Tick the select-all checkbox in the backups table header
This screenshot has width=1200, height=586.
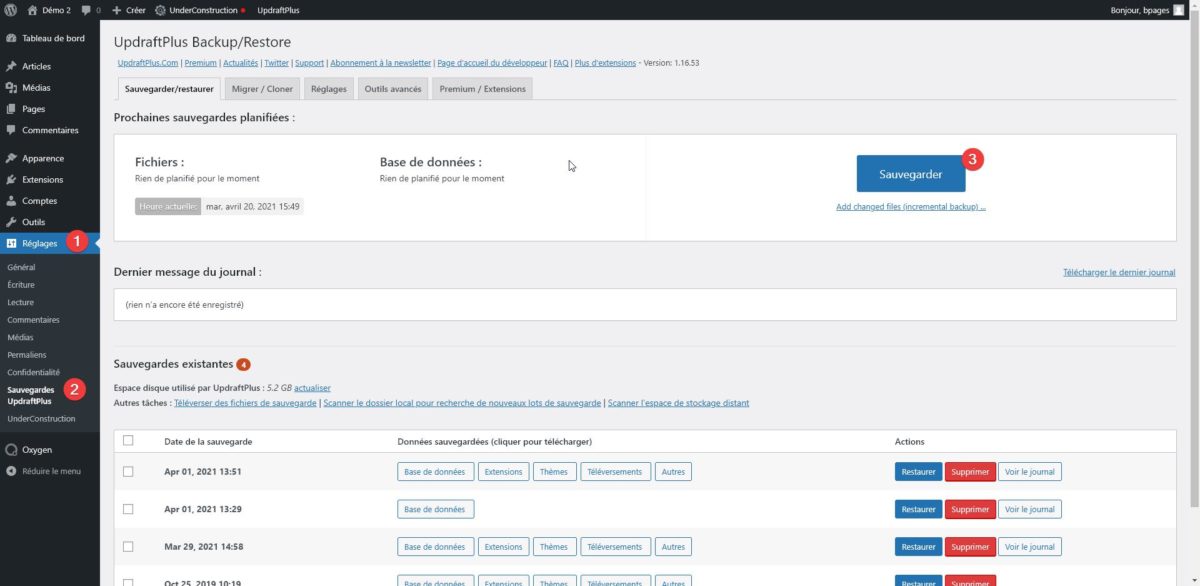[x=128, y=441]
